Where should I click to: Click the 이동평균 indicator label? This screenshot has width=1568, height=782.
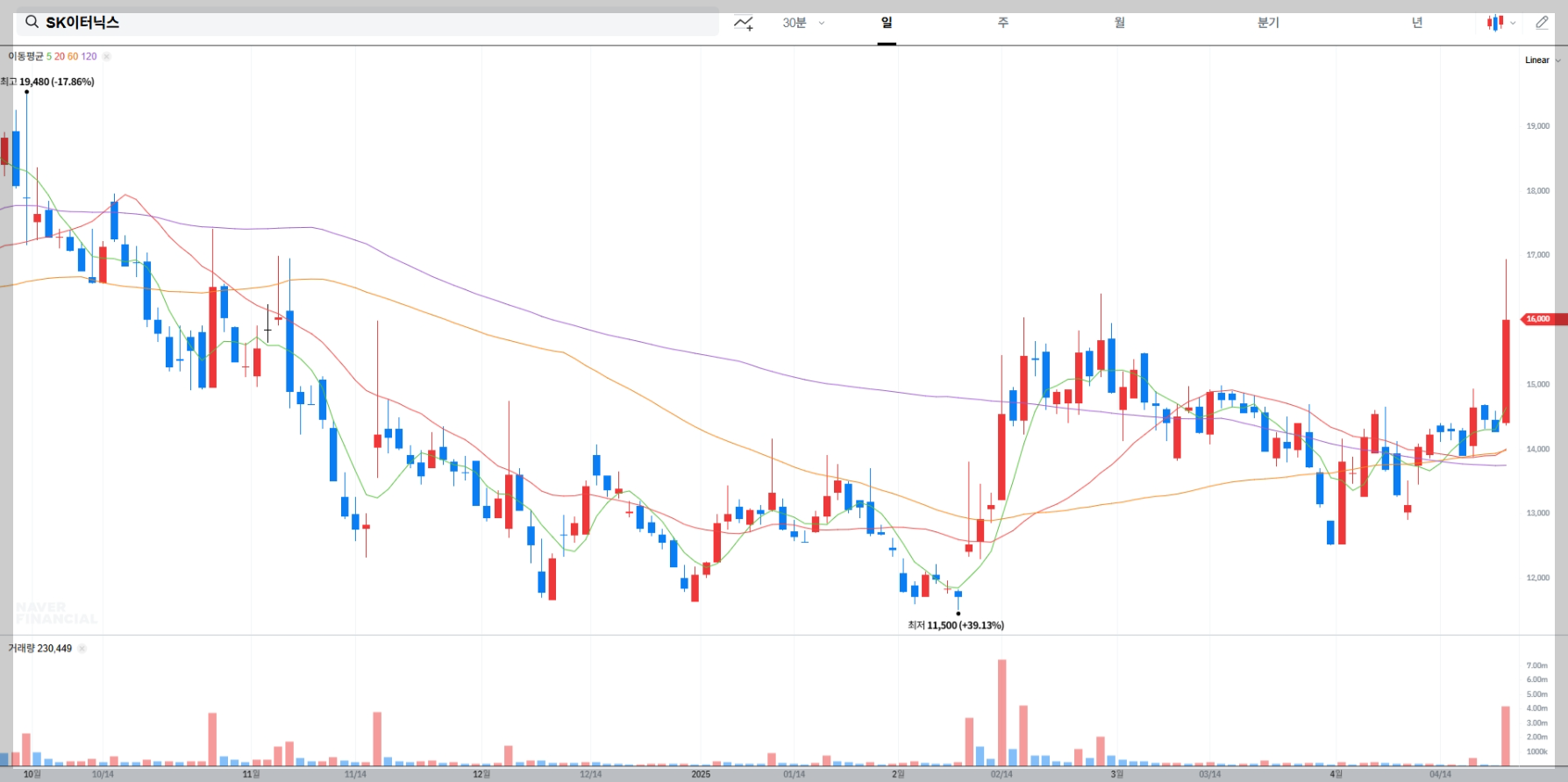[x=25, y=56]
